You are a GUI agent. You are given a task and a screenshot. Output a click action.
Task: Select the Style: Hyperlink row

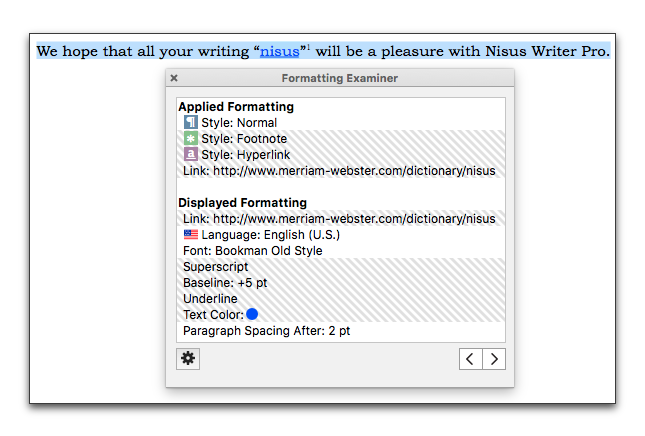(x=341, y=155)
